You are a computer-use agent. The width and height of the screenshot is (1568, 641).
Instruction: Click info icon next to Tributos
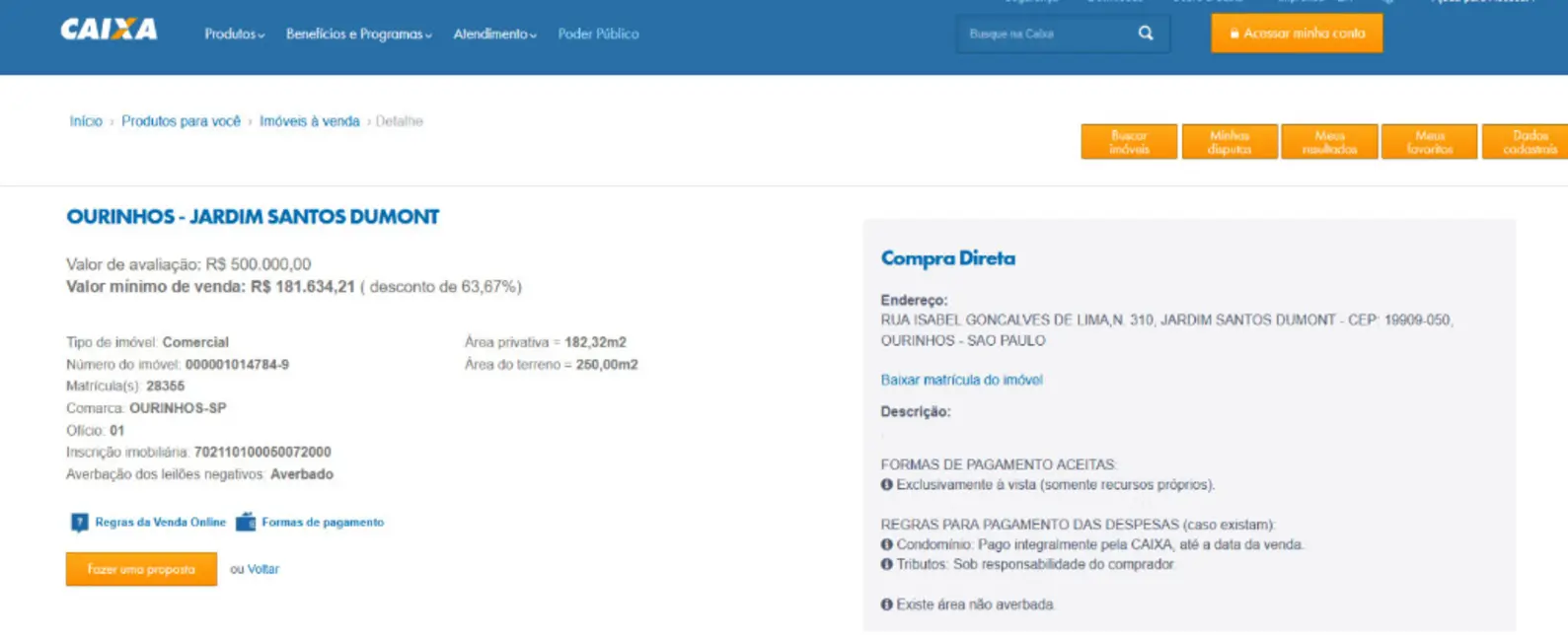click(x=886, y=564)
